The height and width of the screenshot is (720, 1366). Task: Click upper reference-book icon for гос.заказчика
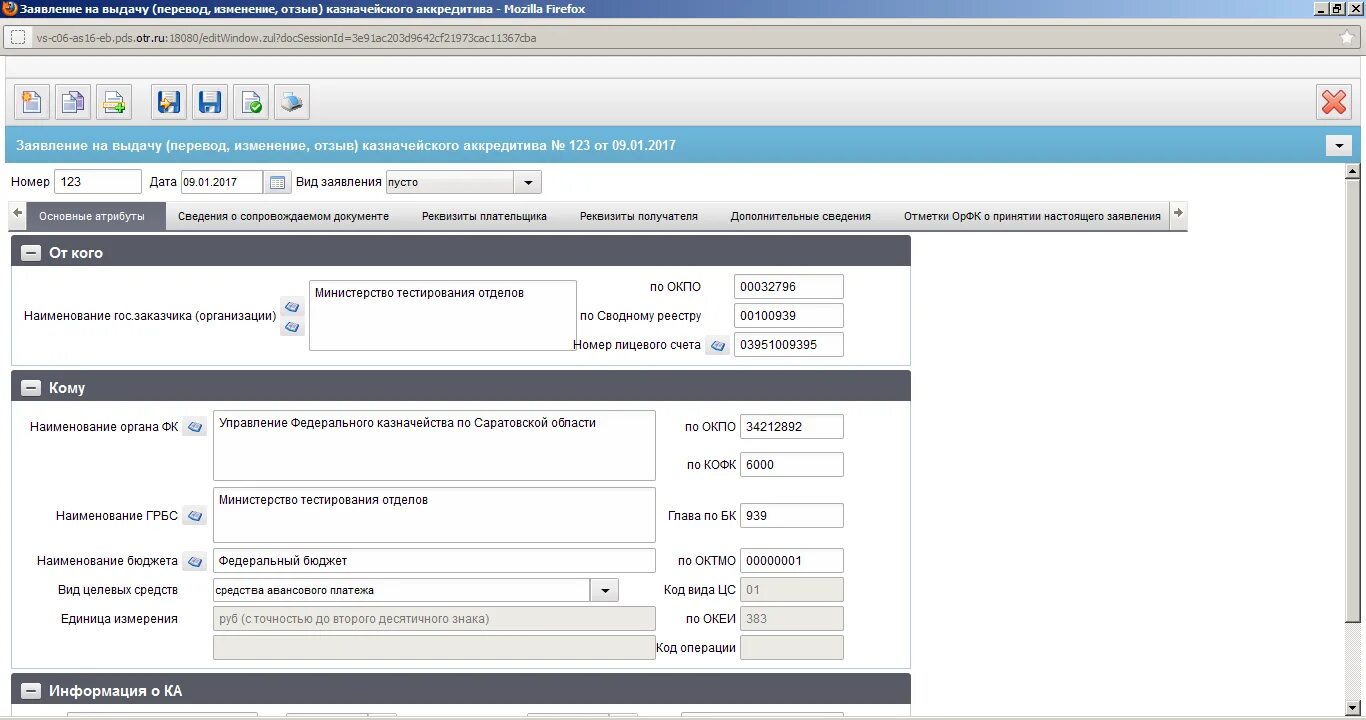point(292,306)
